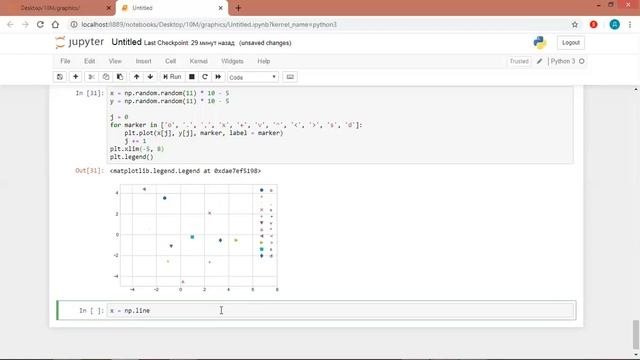Click the empty input cell with np.line
Screen dimensions: 640x360
coord(341,311)
